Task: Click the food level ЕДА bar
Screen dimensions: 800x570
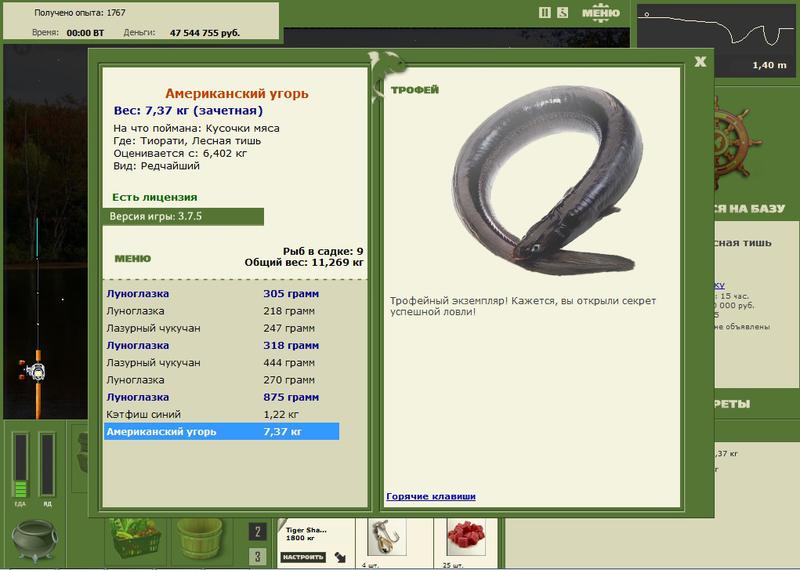Action: (20, 465)
